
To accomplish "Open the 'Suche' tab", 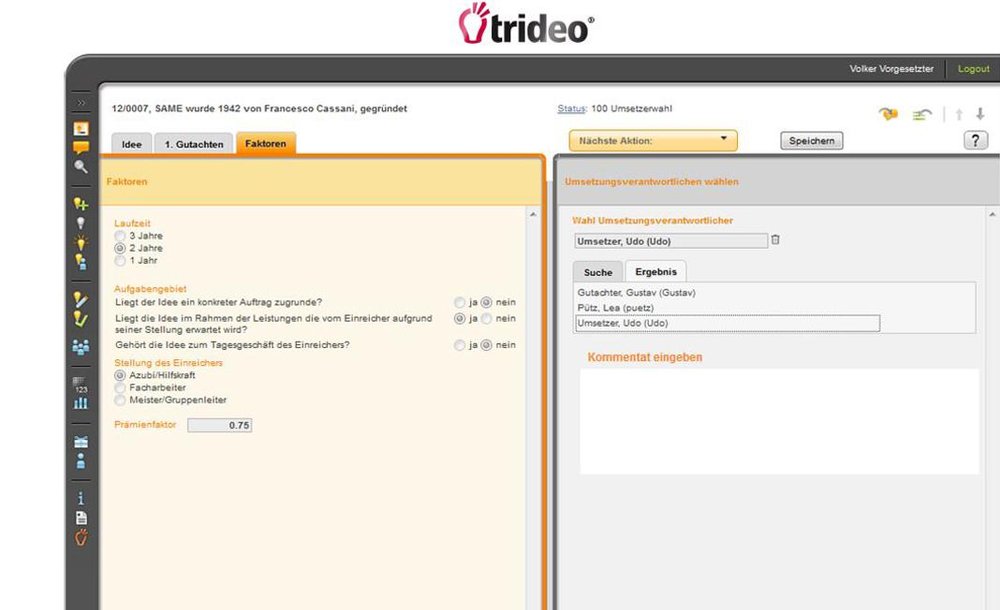I will [x=598, y=272].
